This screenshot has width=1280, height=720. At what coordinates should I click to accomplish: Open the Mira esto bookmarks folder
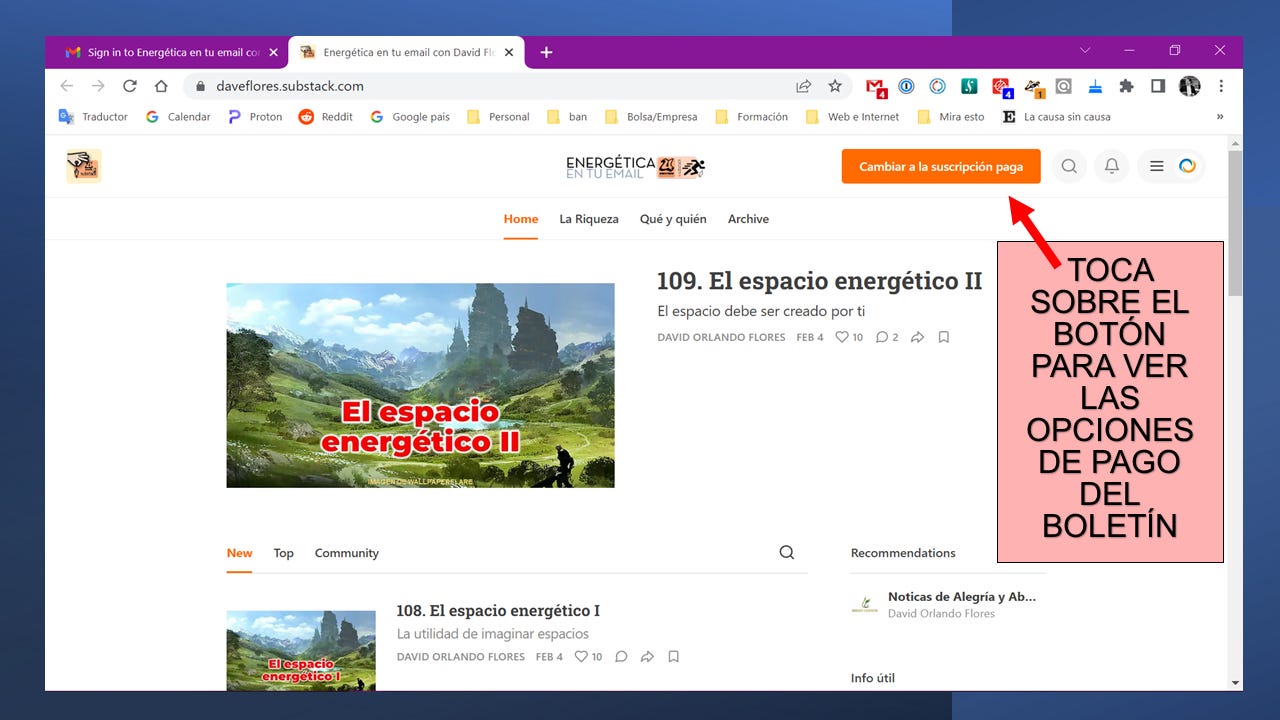pyautogui.click(x=950, y=117)
